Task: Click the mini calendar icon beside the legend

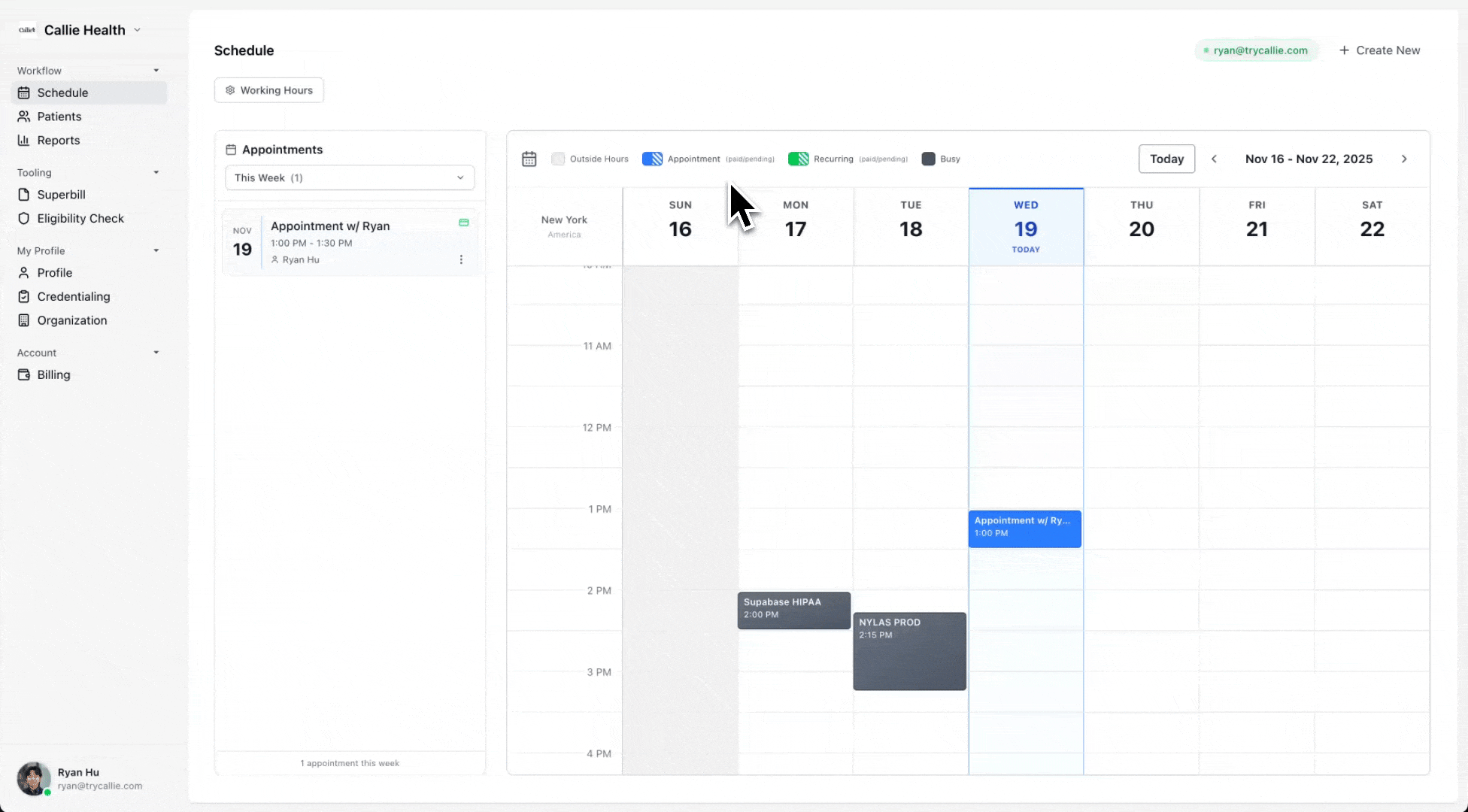Action: click(529, 159)
